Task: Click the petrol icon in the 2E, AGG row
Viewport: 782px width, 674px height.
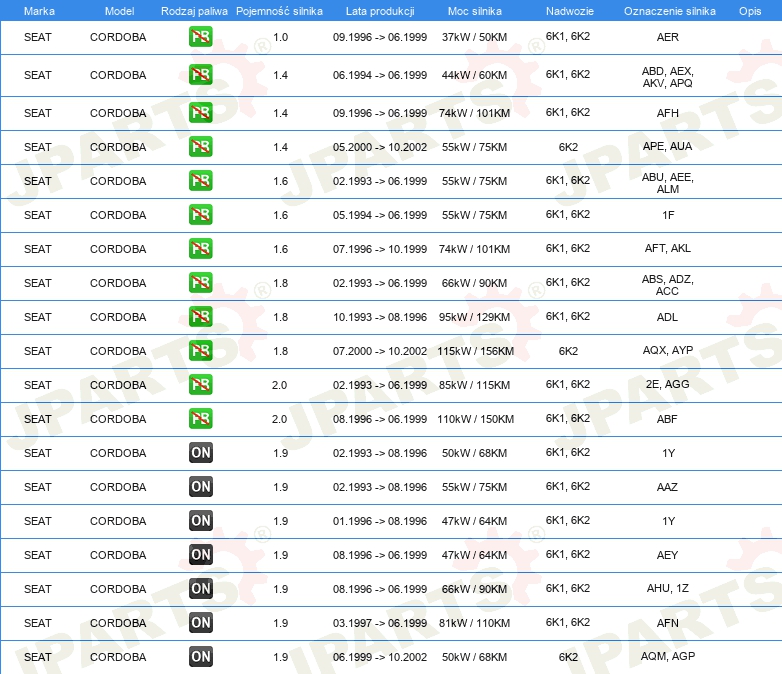Action: pyautogui.click(x=200, y=385)
